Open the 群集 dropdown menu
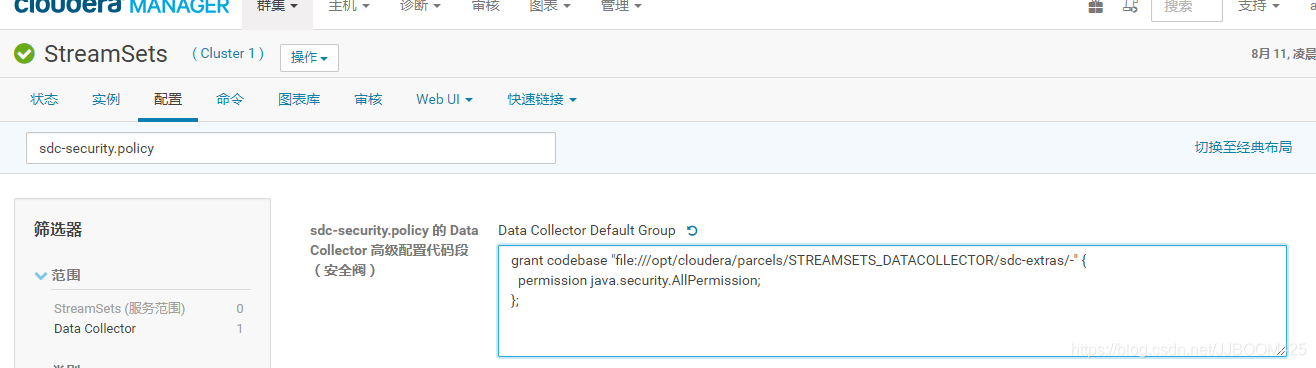 [277, 6]
